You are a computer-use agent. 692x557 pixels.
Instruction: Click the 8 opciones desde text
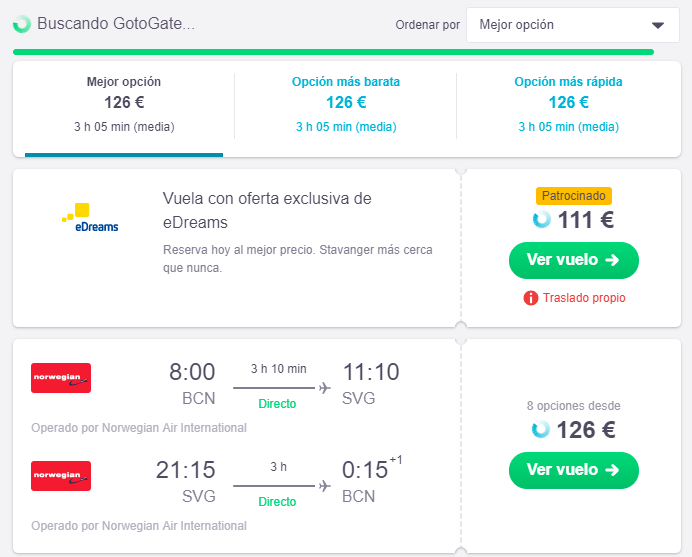click(x=573, y=406)
